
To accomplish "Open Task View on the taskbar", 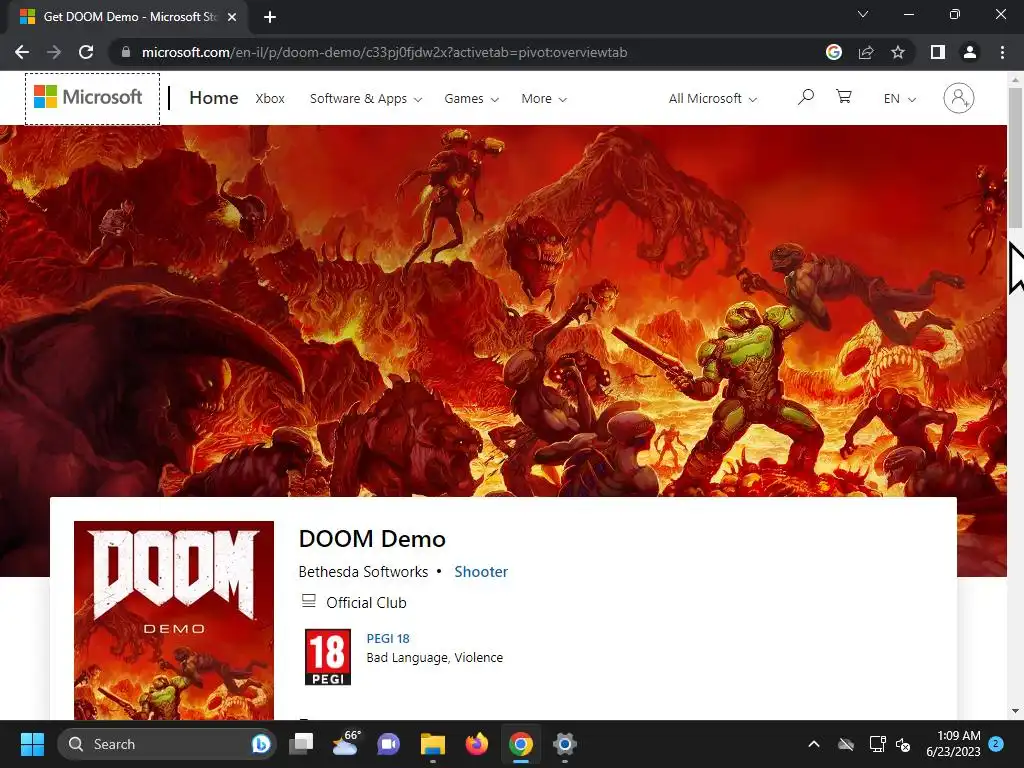I will (301, 744).
